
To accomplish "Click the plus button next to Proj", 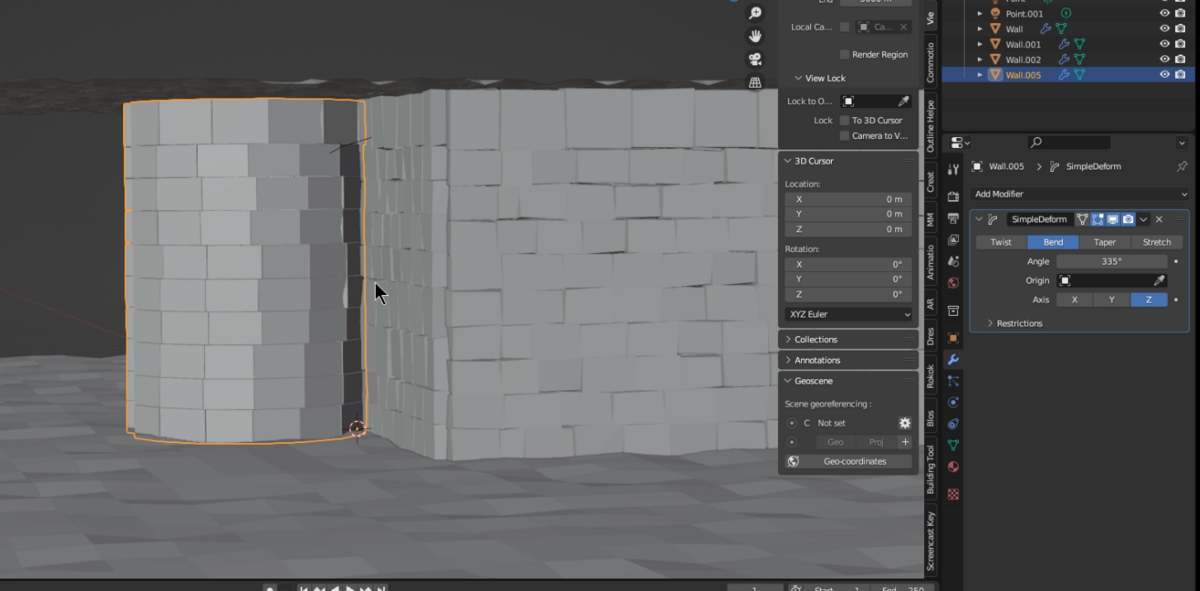I will [905, 442].
